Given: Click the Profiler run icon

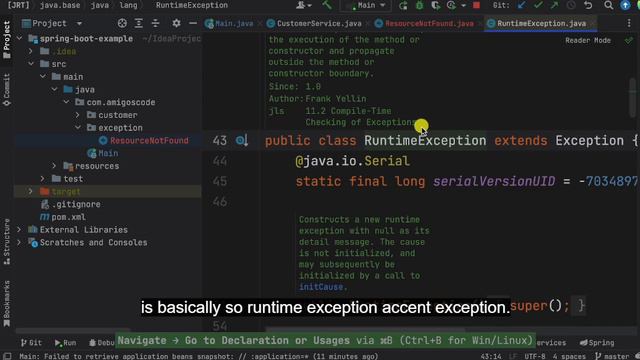Looking at the screenshot, I should click(x=451, y=5).
